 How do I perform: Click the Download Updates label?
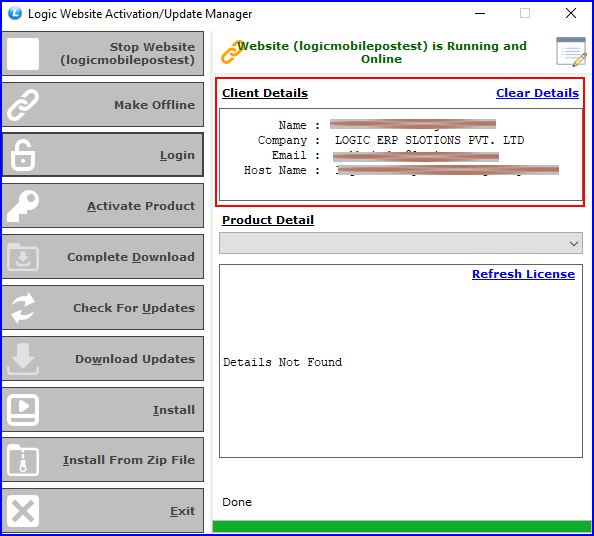pyautogui.click(x=135, y=359)
